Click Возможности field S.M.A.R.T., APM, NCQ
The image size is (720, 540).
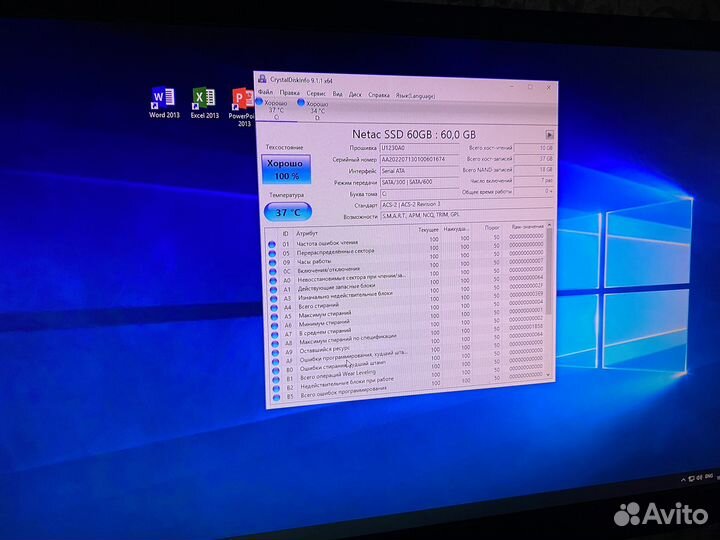tap(467, 215)
